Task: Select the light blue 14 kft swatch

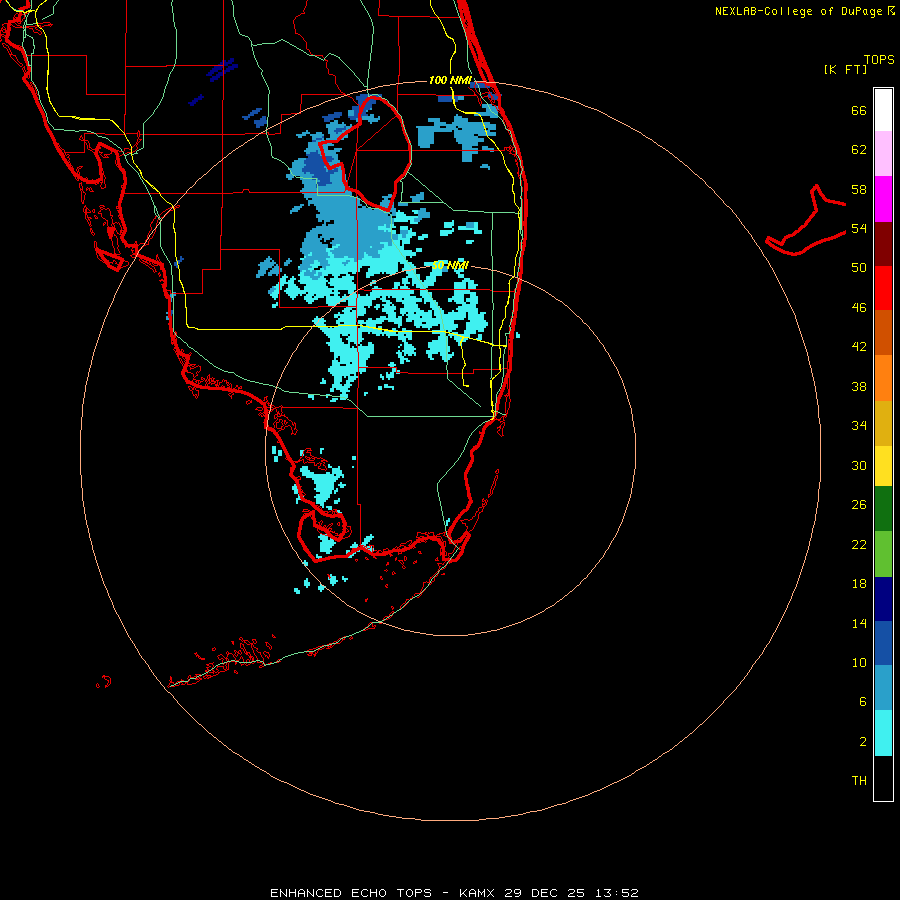Action: (x=883, y=688)
